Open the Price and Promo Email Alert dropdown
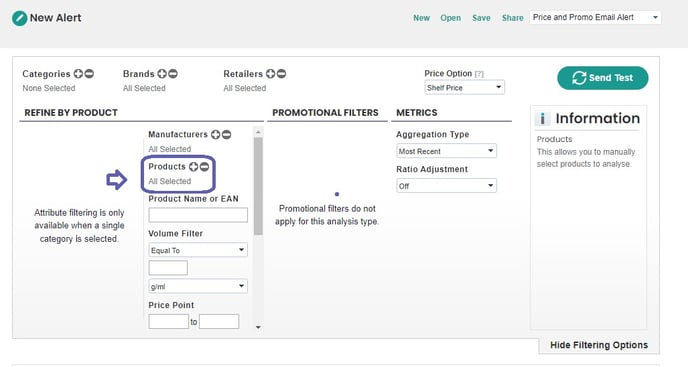The height and width of the screenshot is (367, 688). click(x=595, y=18)
